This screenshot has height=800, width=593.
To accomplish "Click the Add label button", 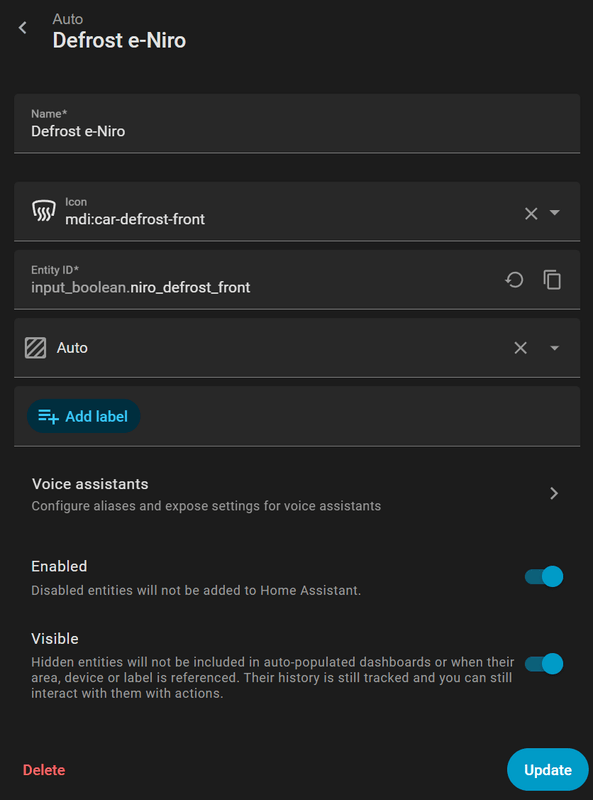I will pos(83,417).
